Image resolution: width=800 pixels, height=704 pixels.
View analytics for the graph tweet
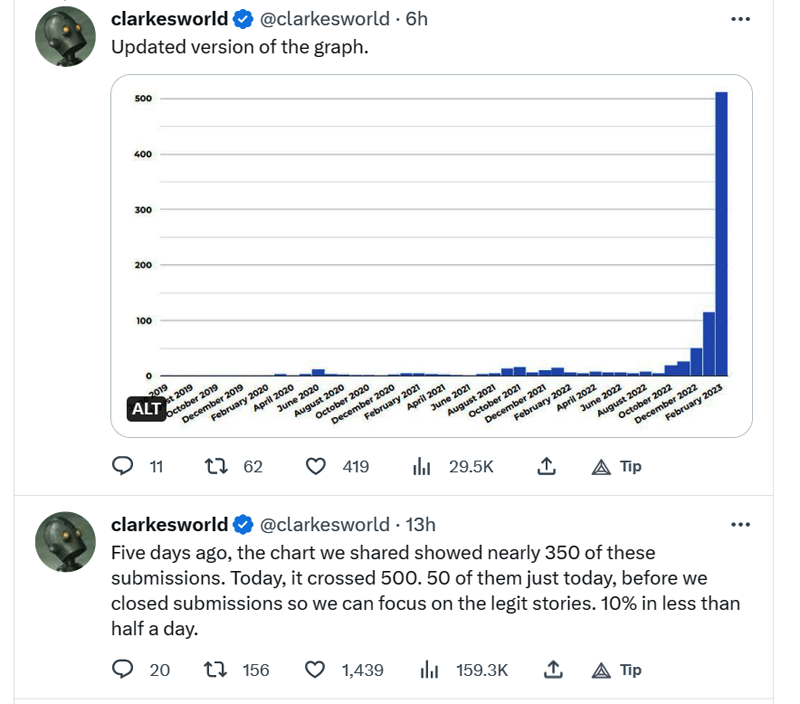pyautogui.click(x=422, y=466)
